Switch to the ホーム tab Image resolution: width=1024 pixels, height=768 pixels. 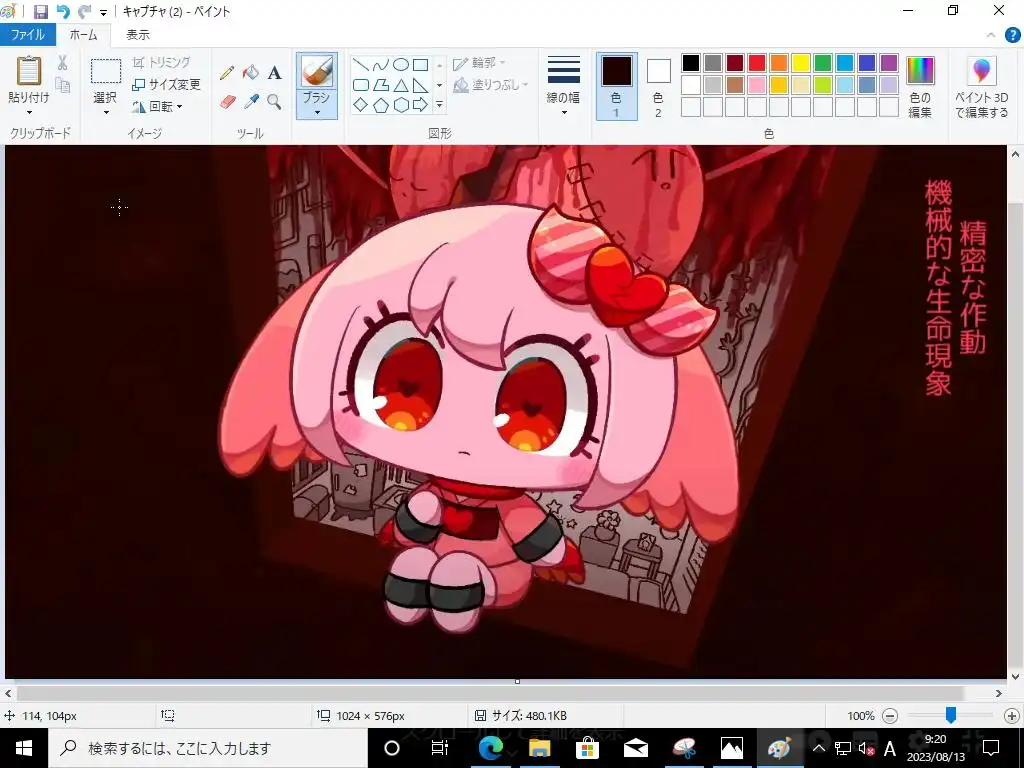pyautogui.click(x=84, y=35)
